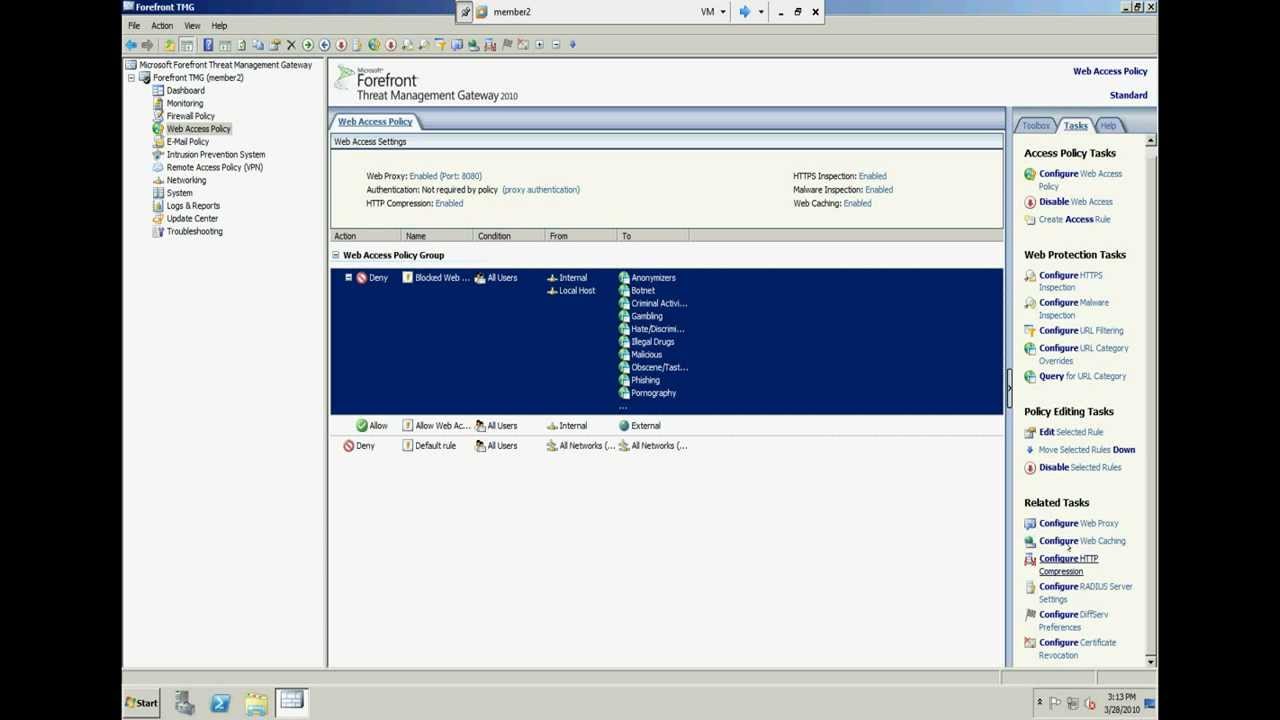Image resolution: width=1280 pixels, height=720 pixels.
Task: Open the VM dropdown on the top bar
Action: [712, 12]
